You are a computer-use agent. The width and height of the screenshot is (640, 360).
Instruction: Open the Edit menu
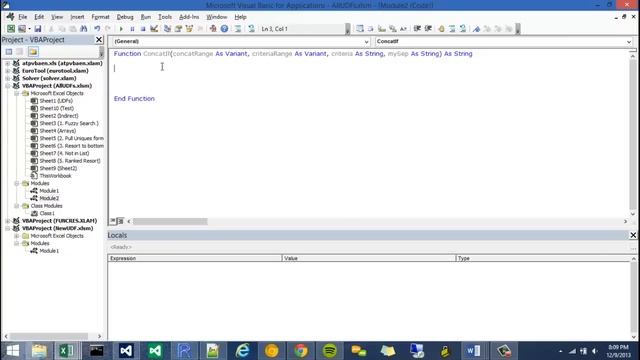39,17
